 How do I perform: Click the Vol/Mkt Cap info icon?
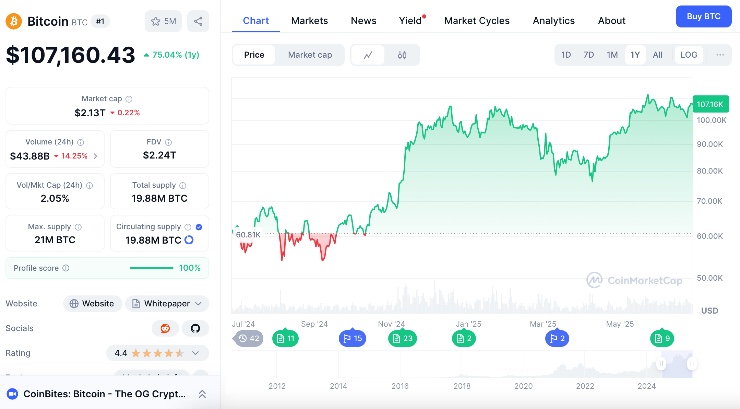coord(90,185)
